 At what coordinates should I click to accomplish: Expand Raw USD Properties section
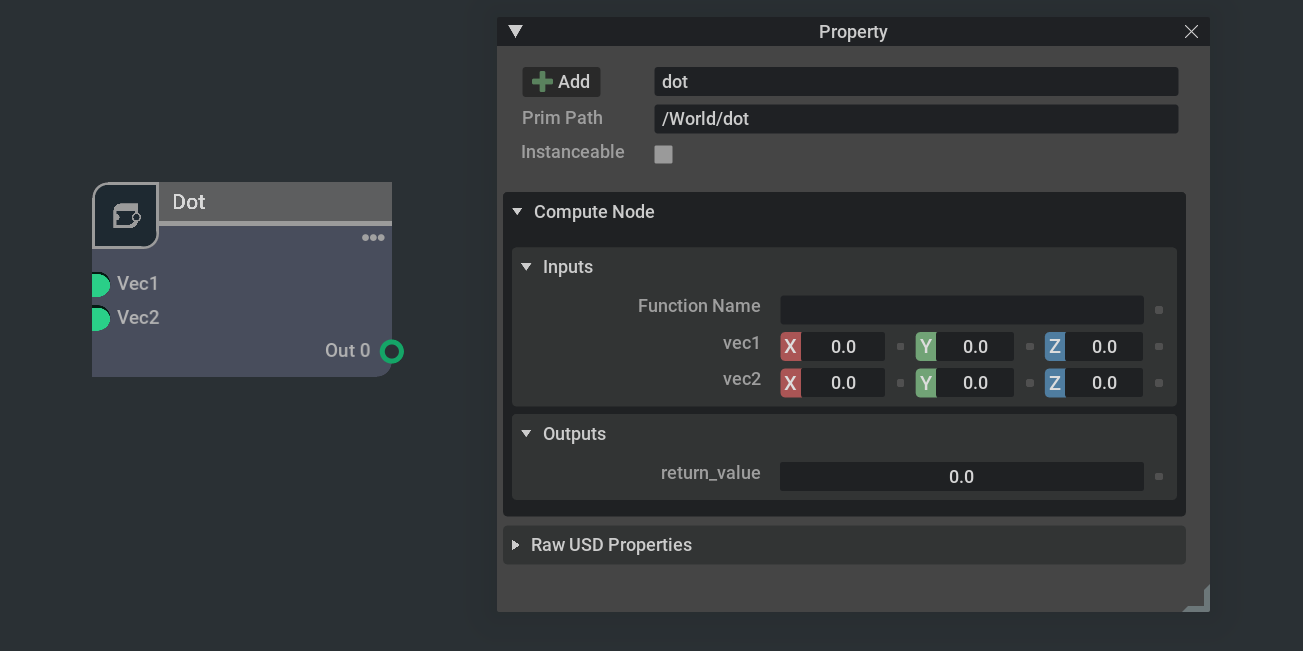coord(516,545)
